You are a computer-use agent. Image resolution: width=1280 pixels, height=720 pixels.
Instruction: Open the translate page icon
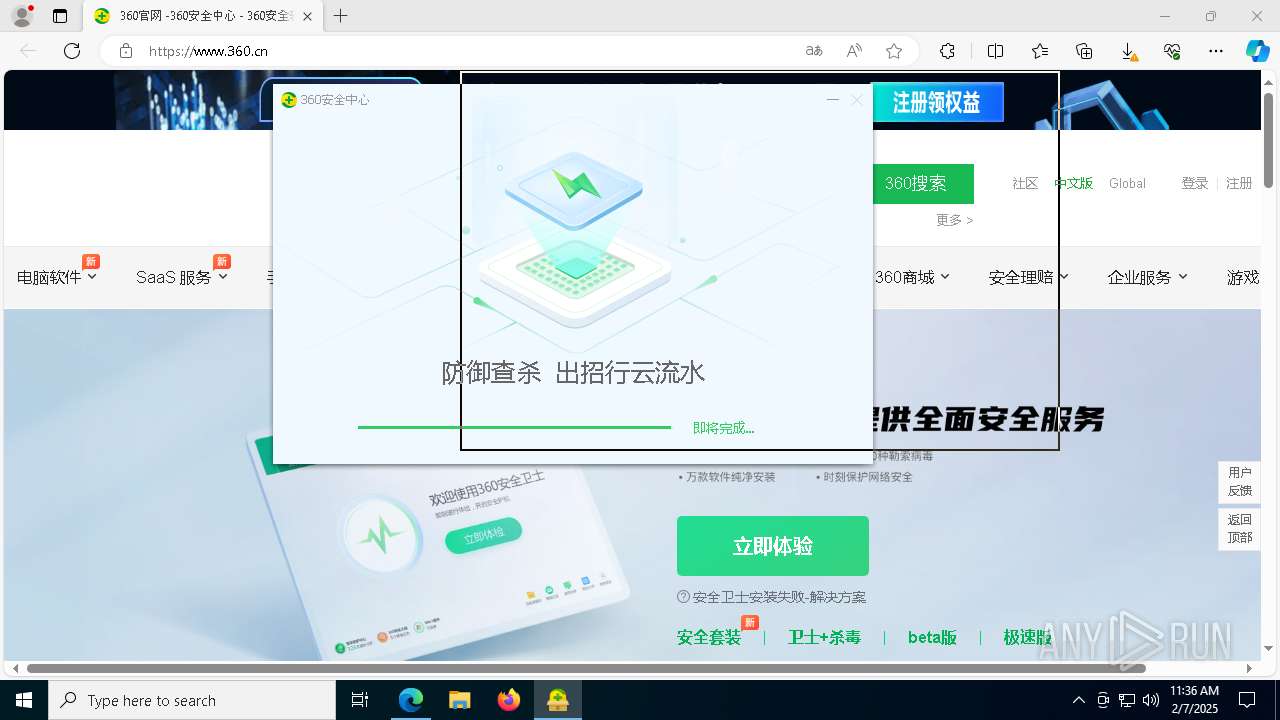pos(814,51)
